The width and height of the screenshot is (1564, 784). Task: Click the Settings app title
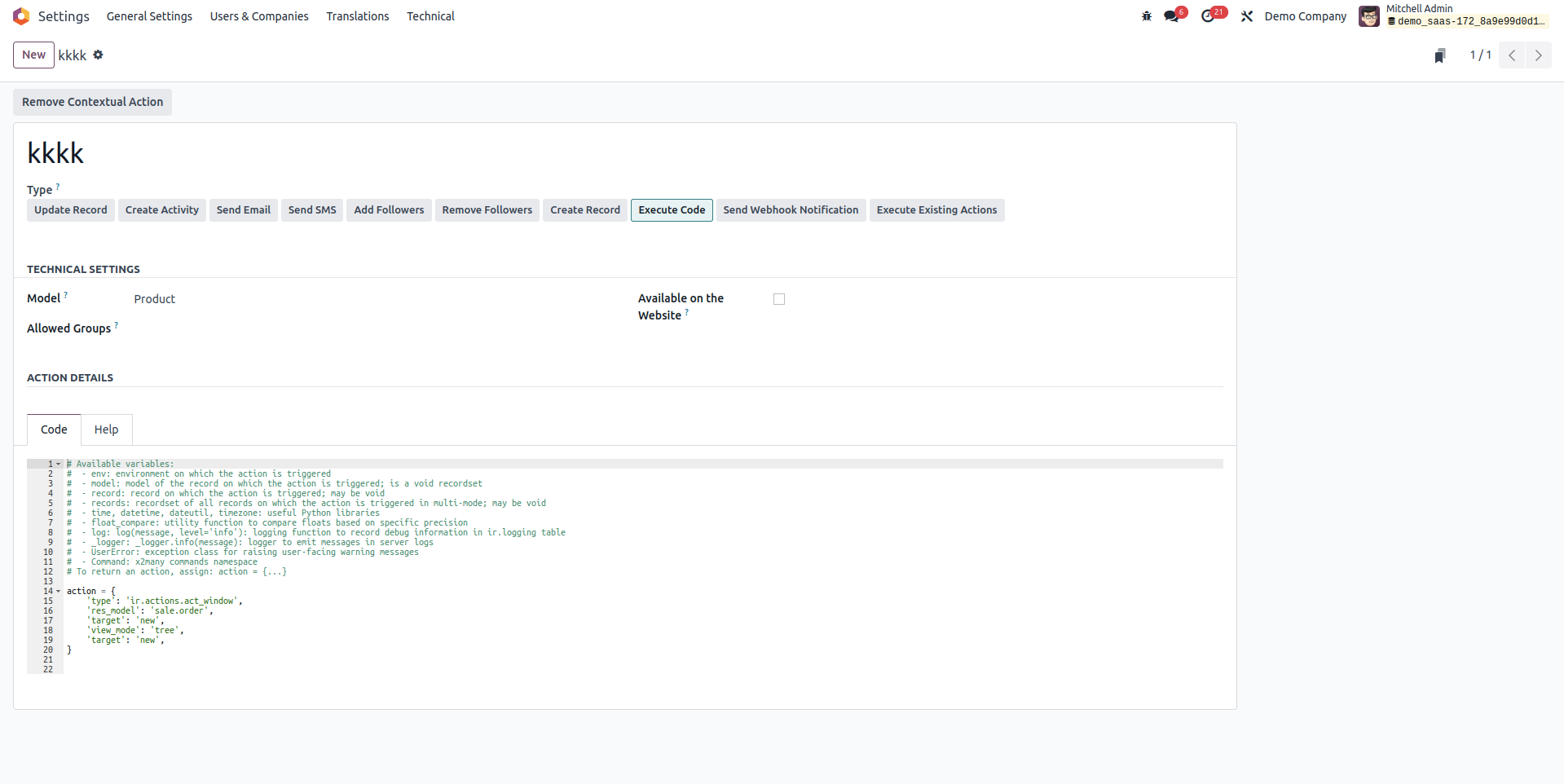click(64, 16)
